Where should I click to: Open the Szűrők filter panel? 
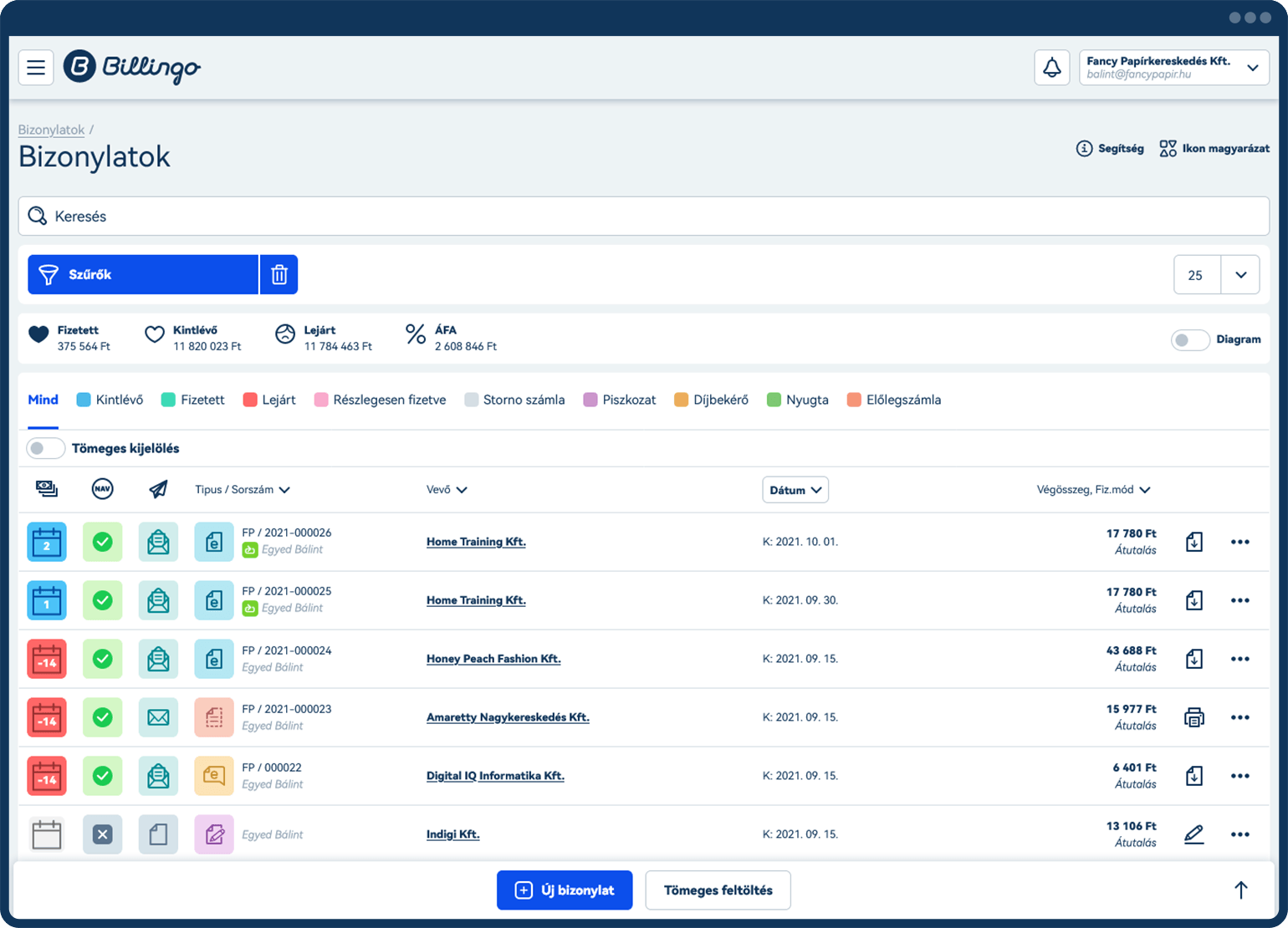click(143, 274)
